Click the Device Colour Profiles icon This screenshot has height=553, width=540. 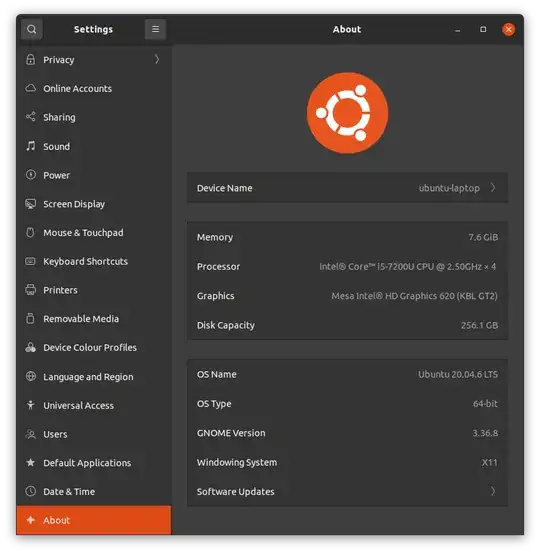(x=31, y=347)
